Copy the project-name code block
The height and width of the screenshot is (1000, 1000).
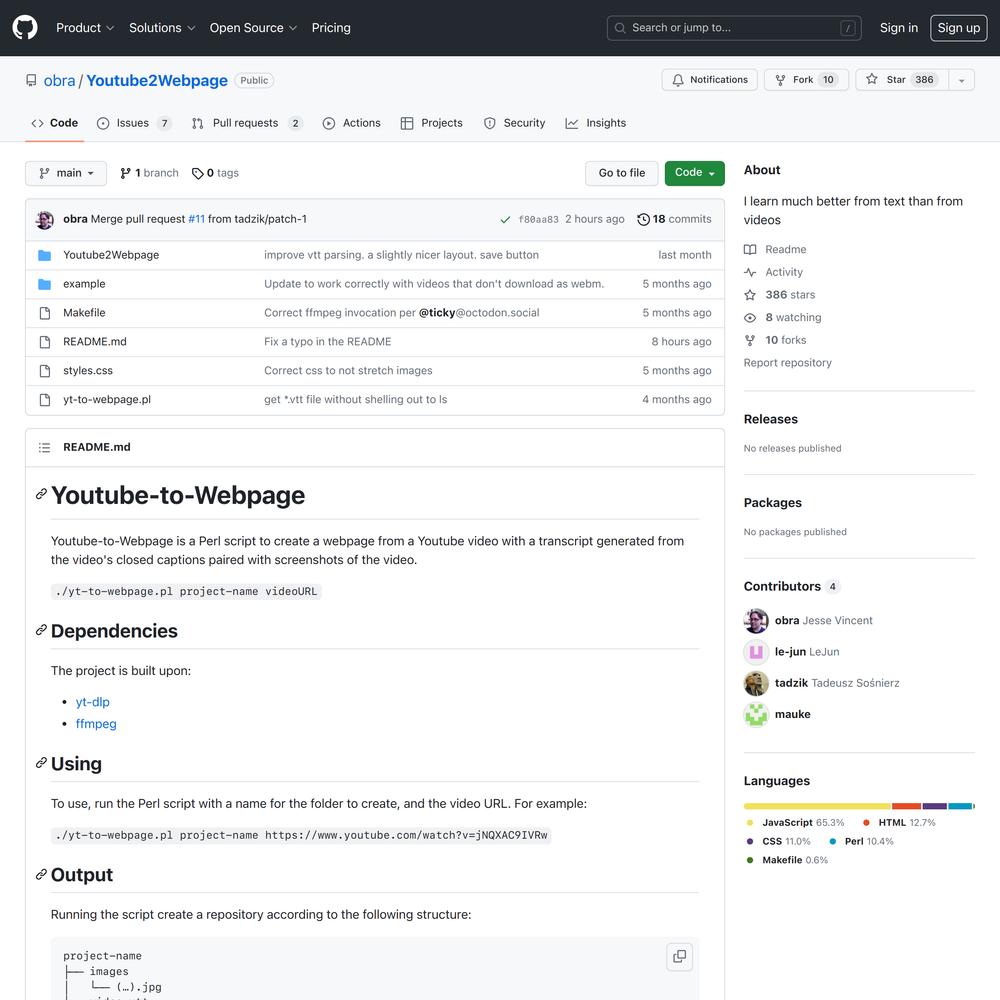click(679, 957)
